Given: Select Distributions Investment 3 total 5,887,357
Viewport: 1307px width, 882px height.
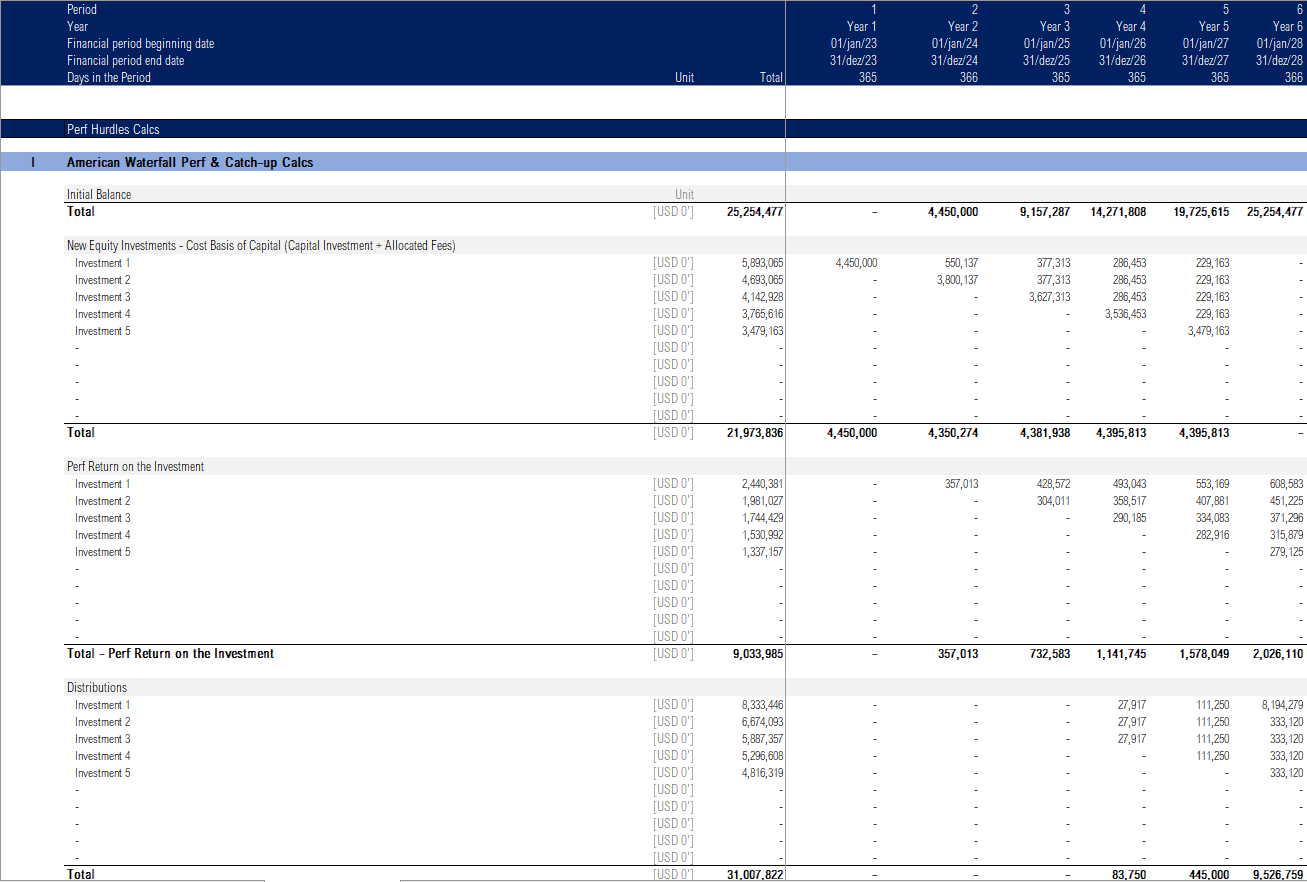Looking at the screenshot, I should pyautogui.click(x=762, y=739).
